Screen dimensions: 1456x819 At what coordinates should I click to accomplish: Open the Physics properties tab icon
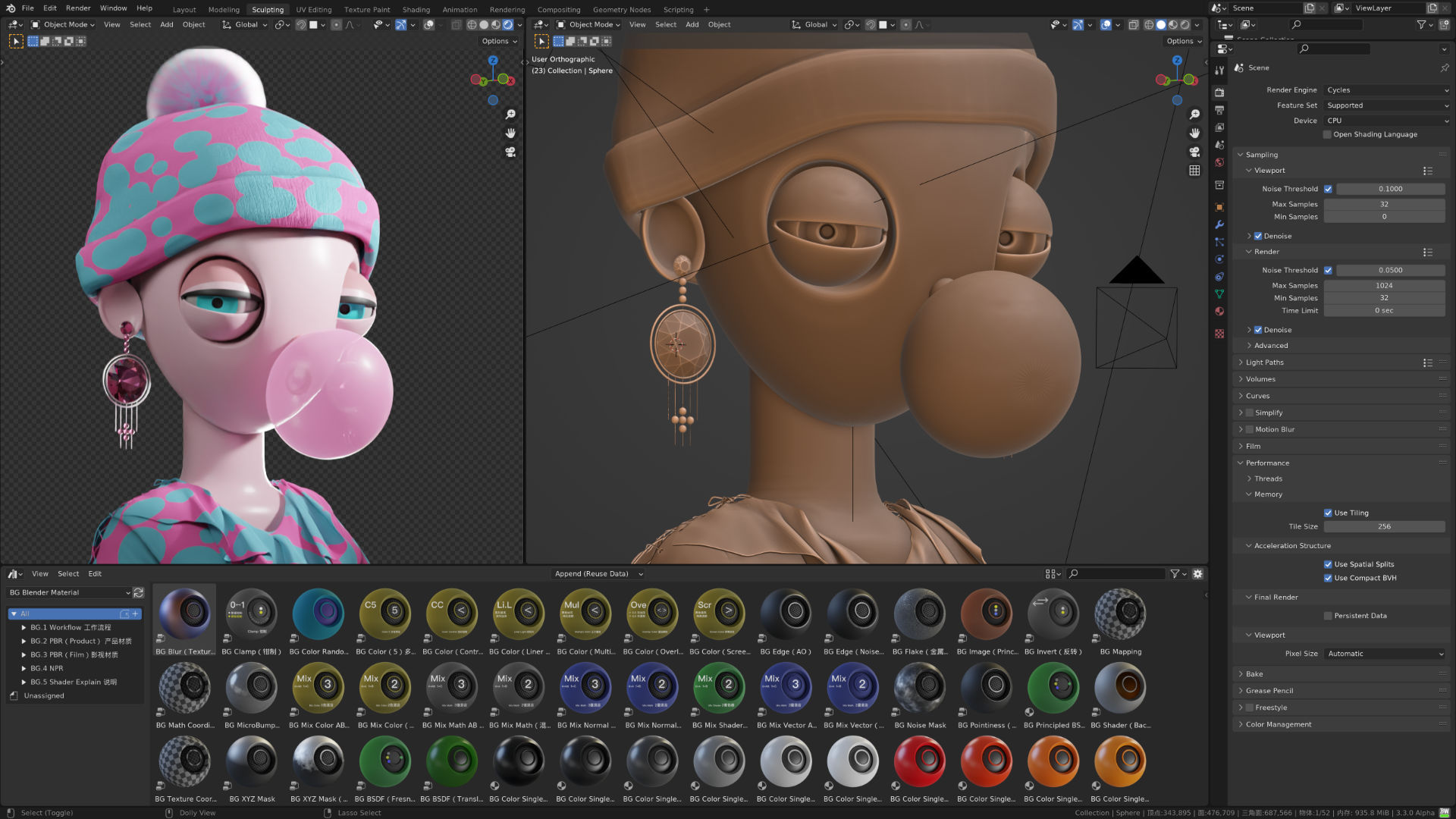click(1219, 259)
